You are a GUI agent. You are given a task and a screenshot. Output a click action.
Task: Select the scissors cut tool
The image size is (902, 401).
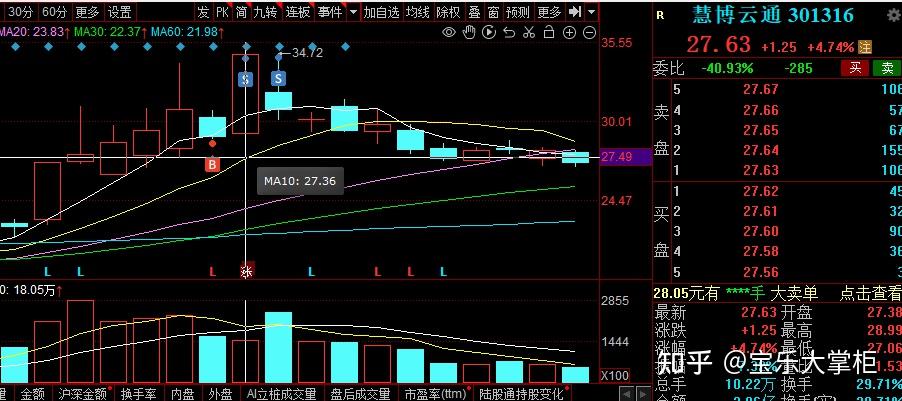(x=527, y=33)
